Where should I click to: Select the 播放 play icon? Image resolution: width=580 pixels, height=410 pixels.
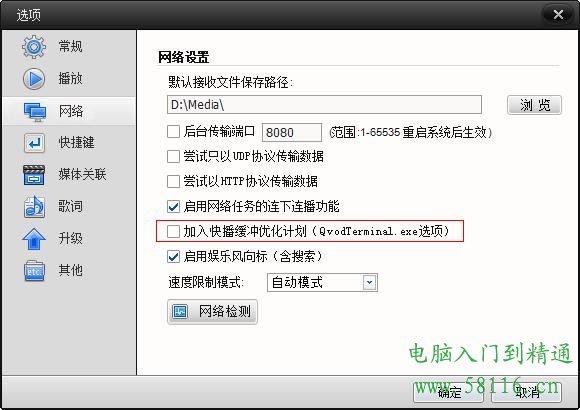point(34,79)
